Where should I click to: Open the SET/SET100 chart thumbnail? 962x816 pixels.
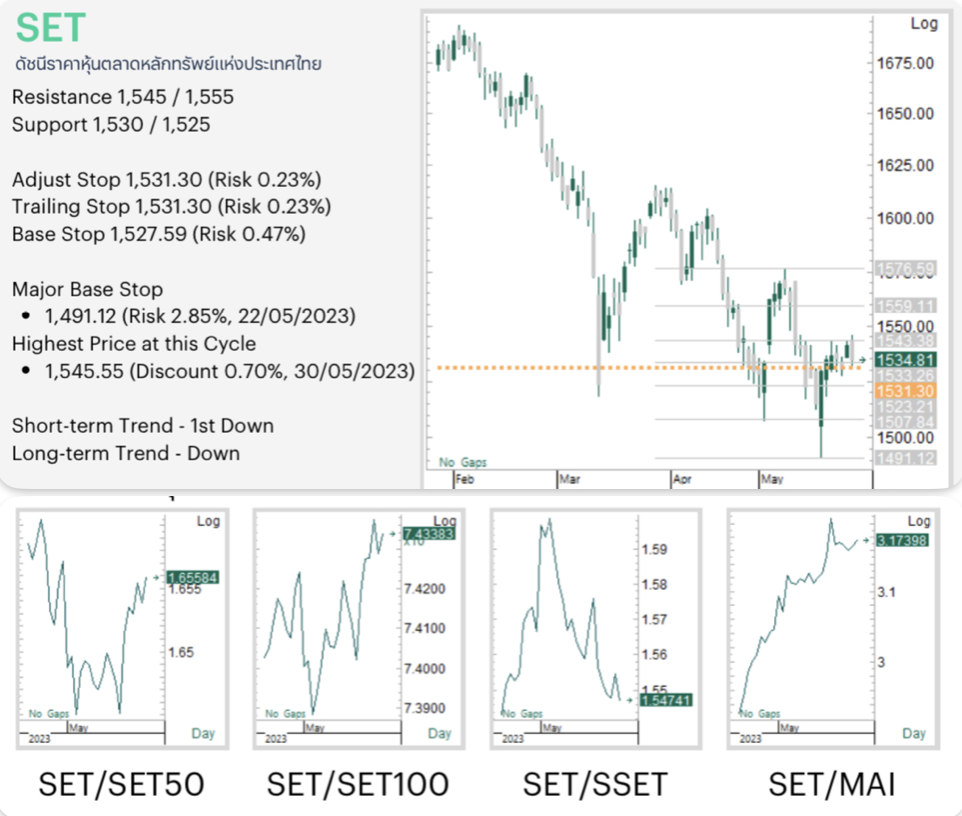click(359, 628)
